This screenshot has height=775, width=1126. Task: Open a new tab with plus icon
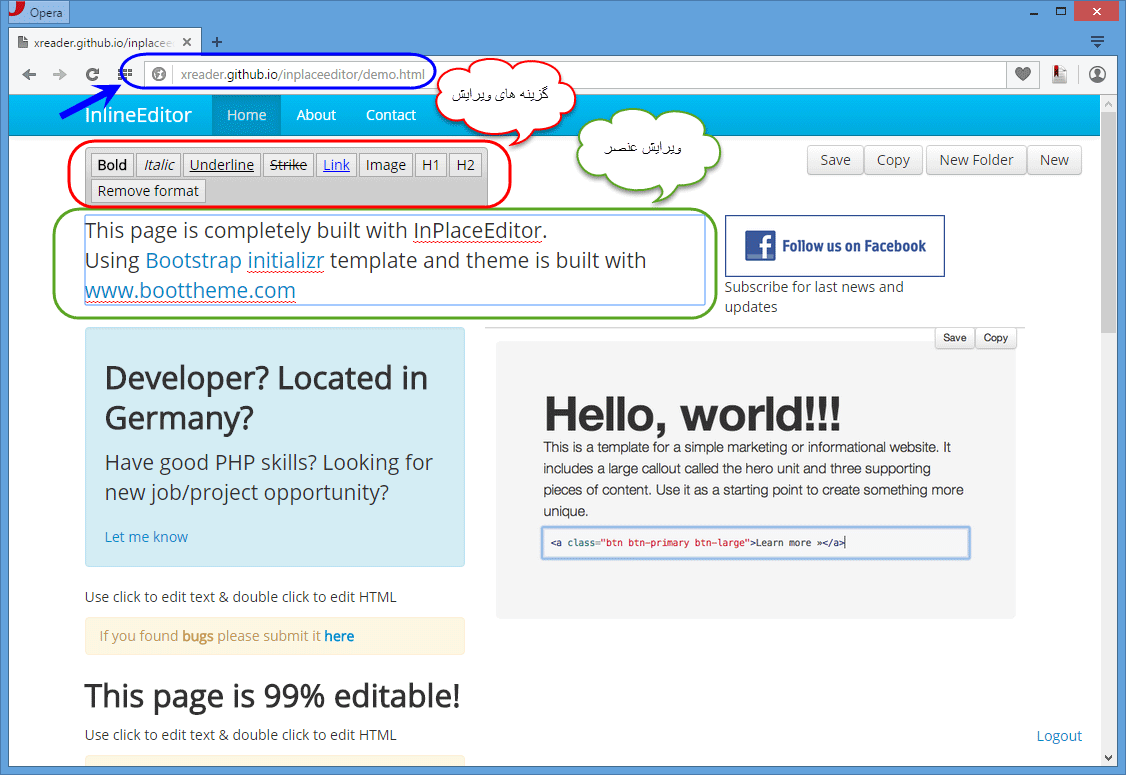pyautogui.click(x=217, y=42)
